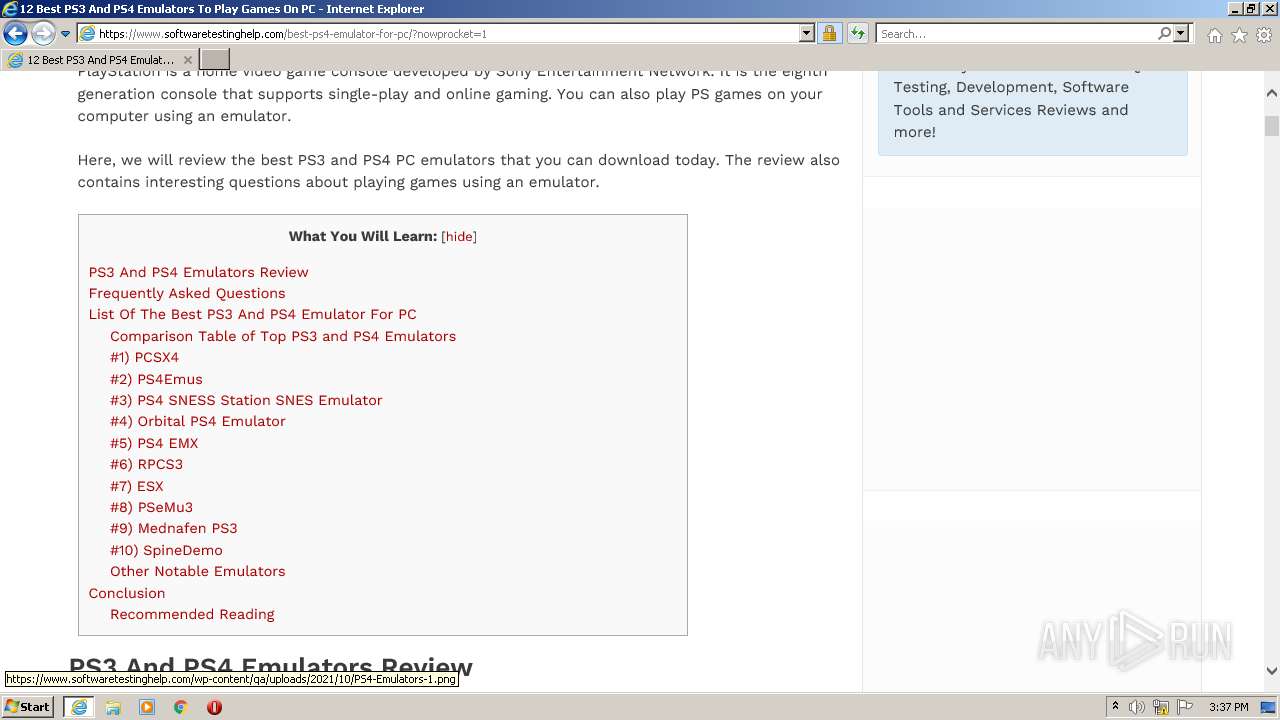Open the Home page icon
Image resolution: width=1280 pixels, height=720 pixels.
(1214, 35)
